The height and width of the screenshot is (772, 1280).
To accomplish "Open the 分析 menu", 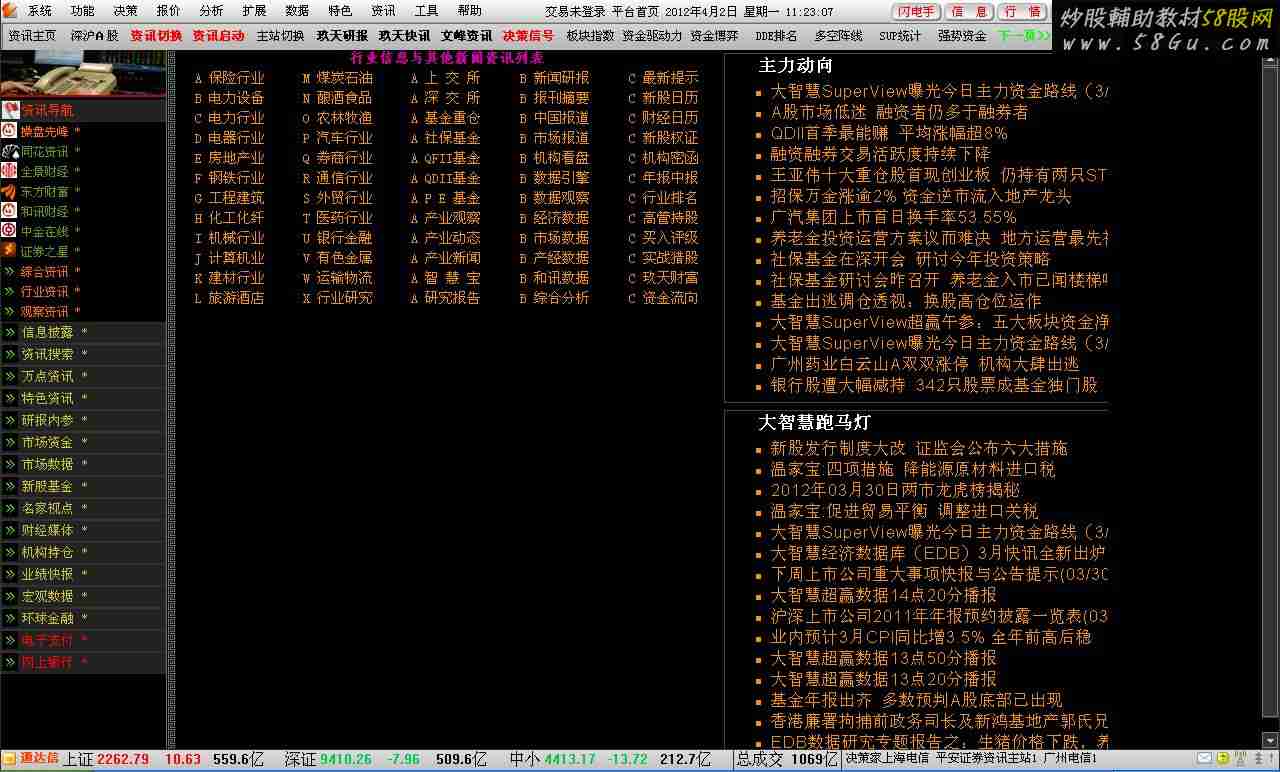I will pyautogui.click(x=211, y=11).
